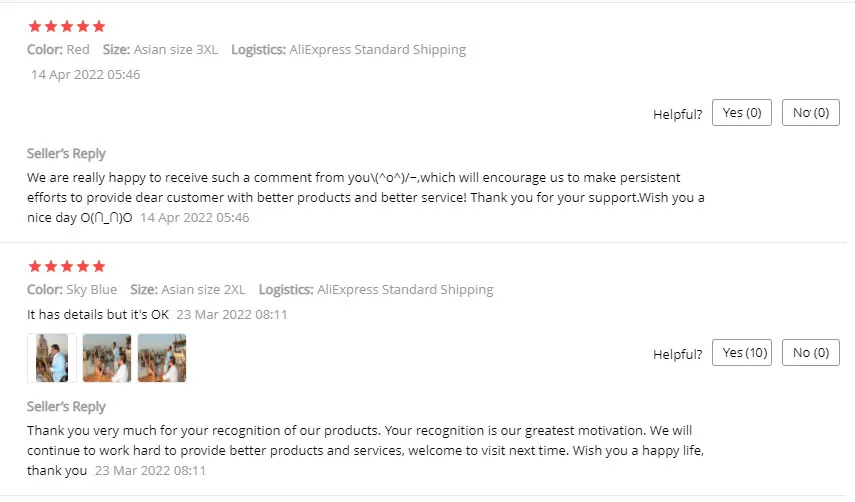Click the Seller's Reply heading under the Sky Blue review

(x=66, y=407)
